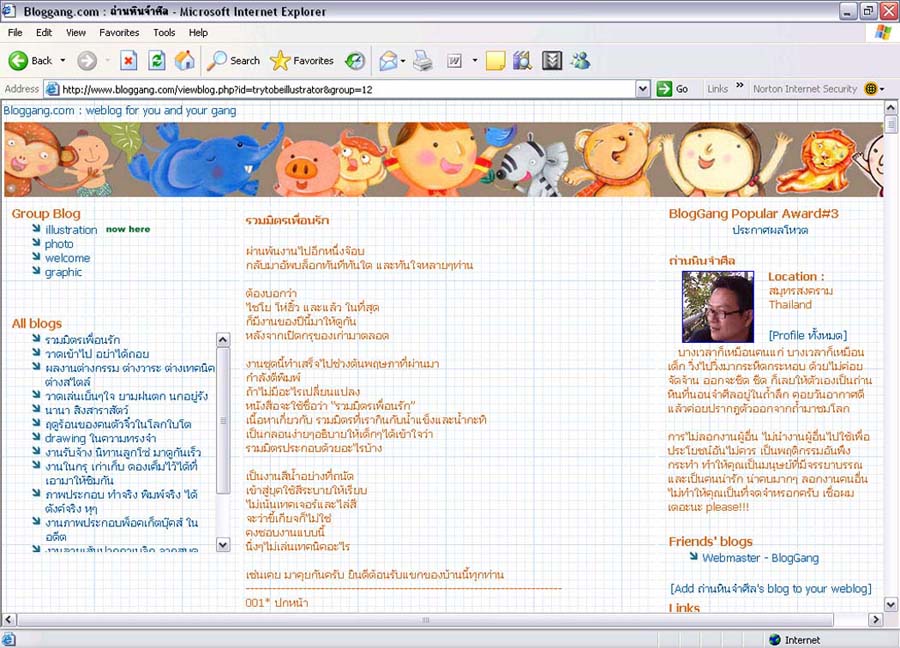Image resolution: width=900 pixels, height=648 pixels.
Task: Open the Edit menu
Action: tap(44, 33)
